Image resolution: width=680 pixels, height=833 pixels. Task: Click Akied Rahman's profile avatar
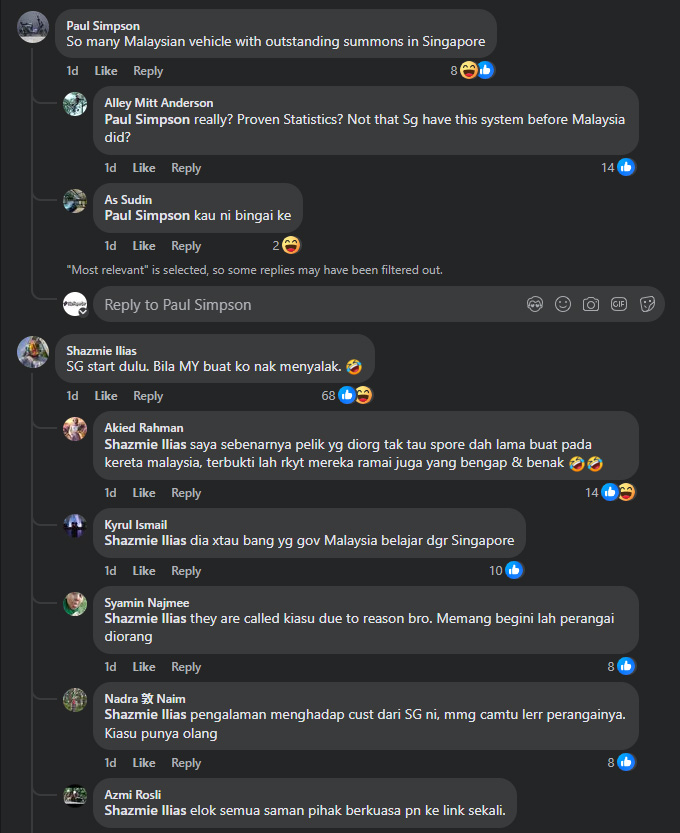click(75, 428)
